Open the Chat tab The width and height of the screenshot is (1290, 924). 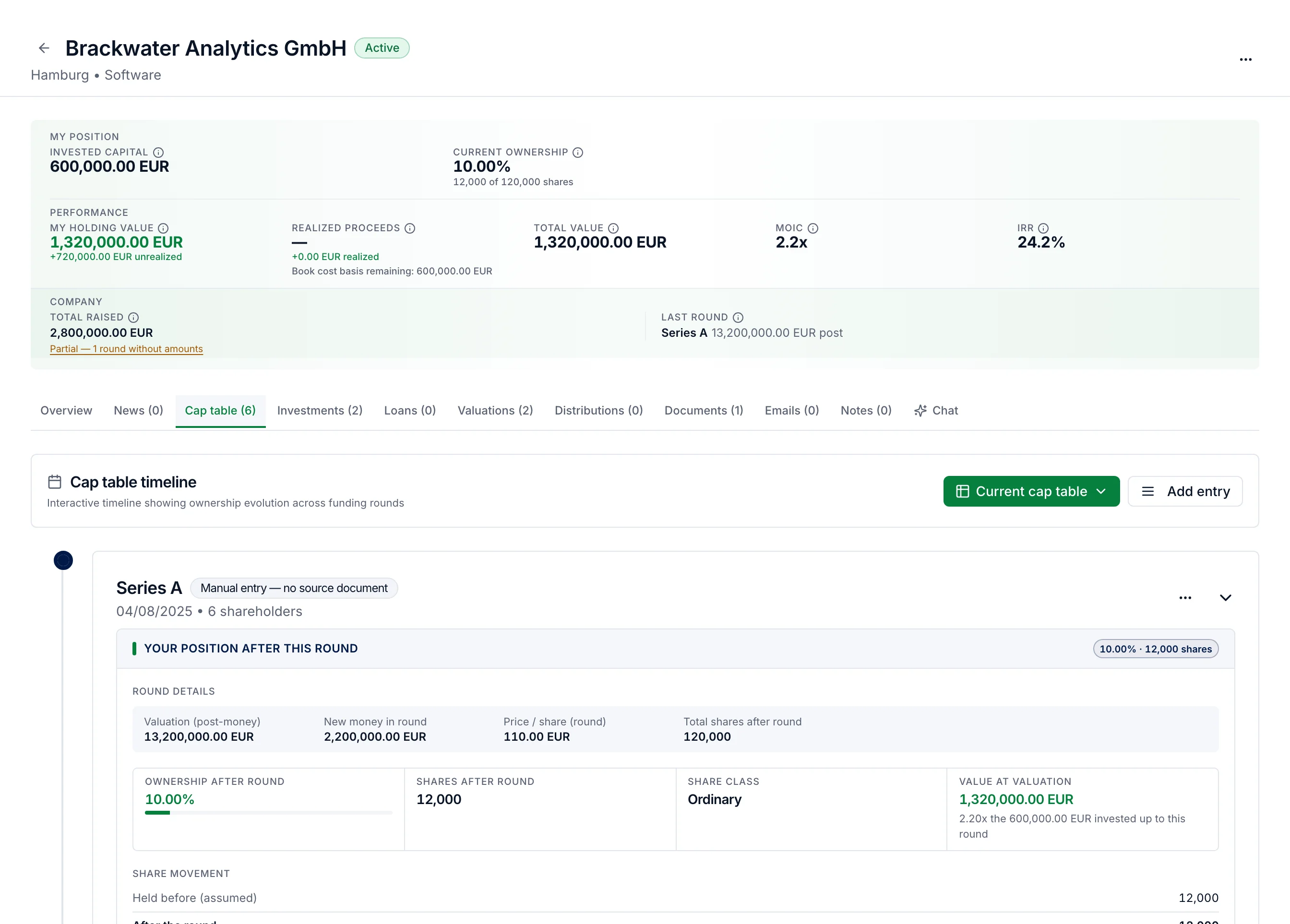click(936, 411)
